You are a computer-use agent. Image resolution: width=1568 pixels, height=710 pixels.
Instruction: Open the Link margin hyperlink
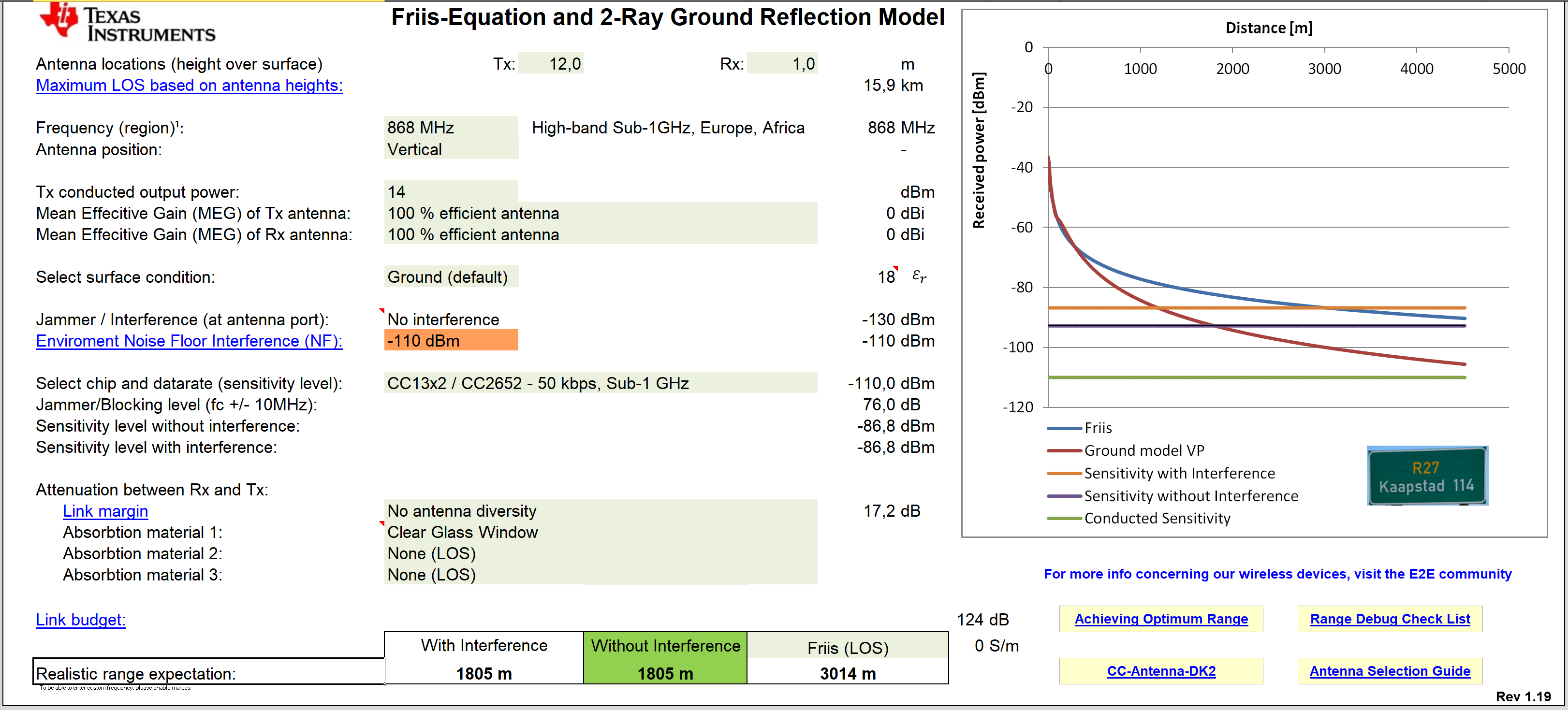105,511
